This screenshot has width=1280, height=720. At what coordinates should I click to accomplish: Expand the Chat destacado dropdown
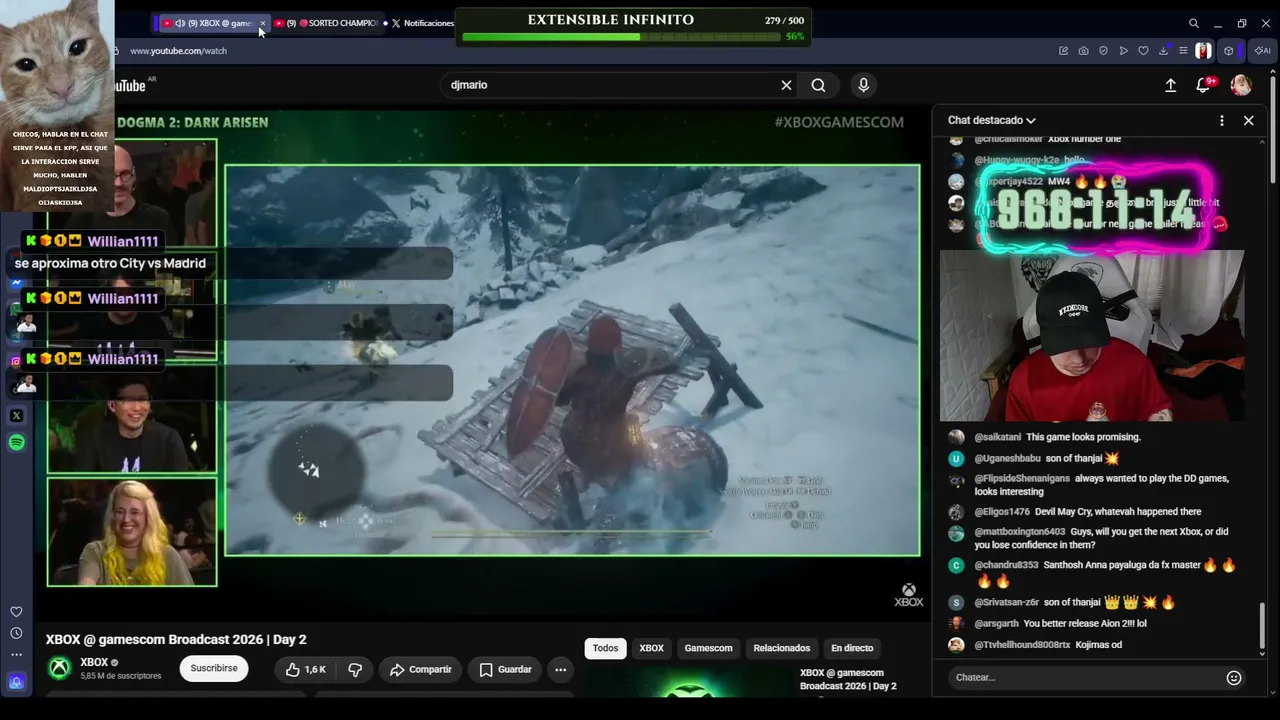[991, 121]
